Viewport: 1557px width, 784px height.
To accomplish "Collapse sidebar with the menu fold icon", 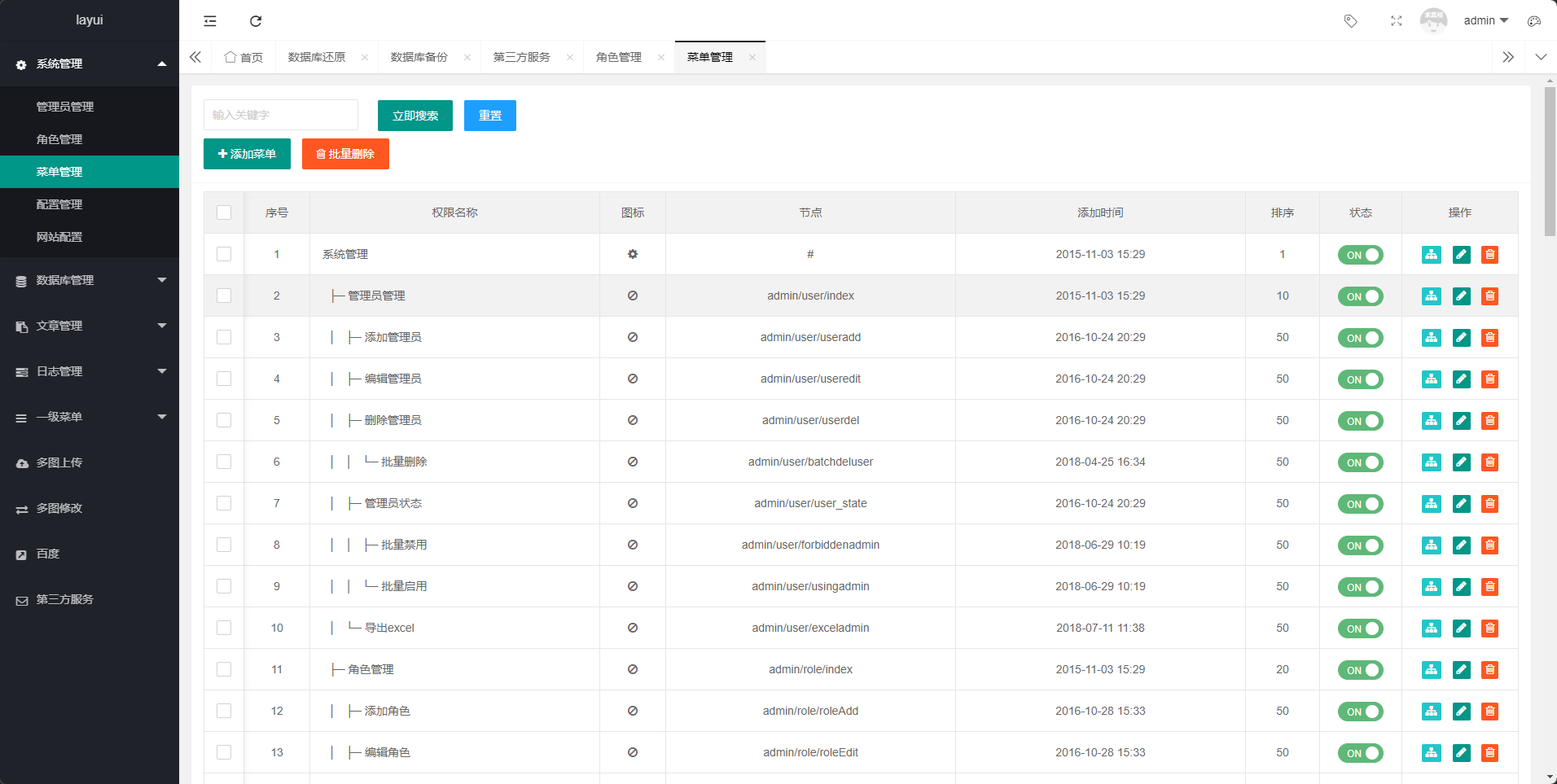I will (x=210, y=21).
